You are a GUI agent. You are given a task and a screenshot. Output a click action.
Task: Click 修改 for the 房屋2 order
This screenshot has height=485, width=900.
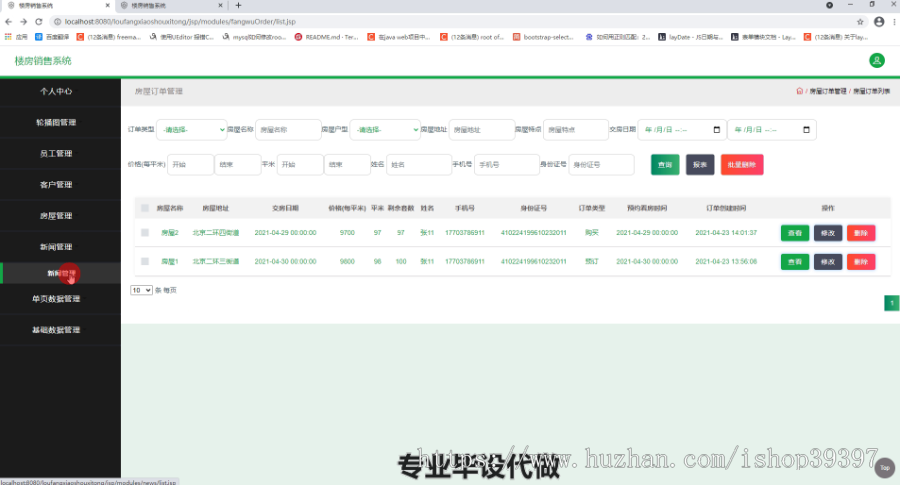click(828, 233)
